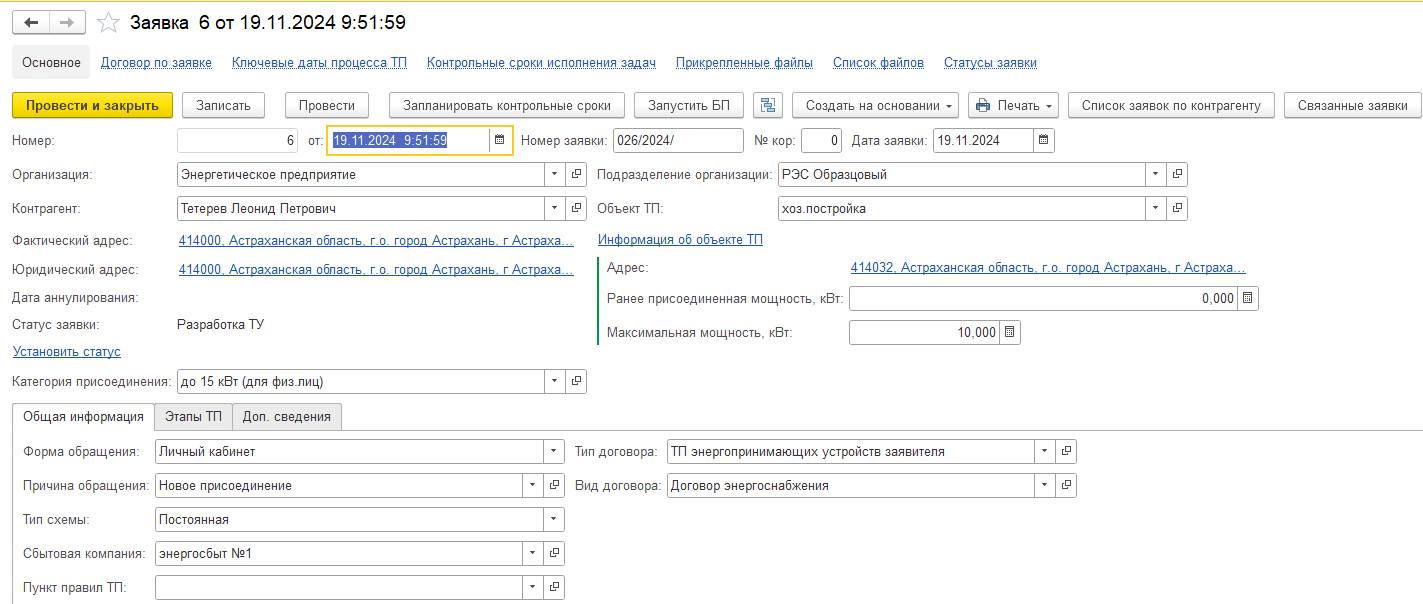Click the forward navigation arrow

(x=67, y=22)
